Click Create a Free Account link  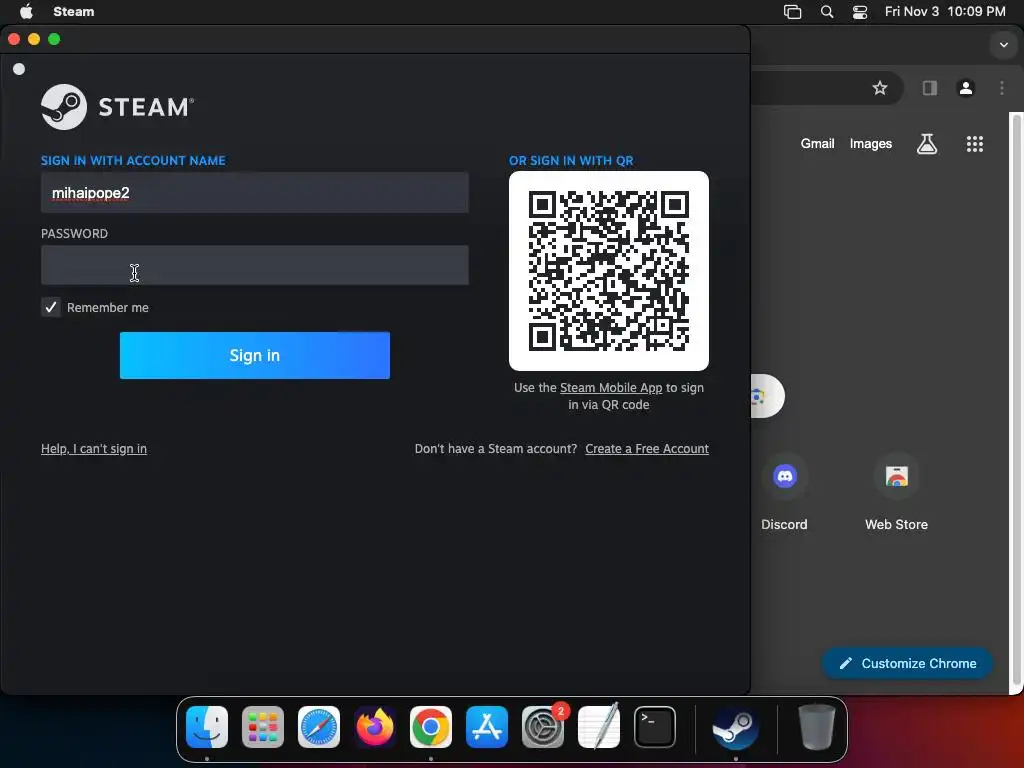point(647,449)
